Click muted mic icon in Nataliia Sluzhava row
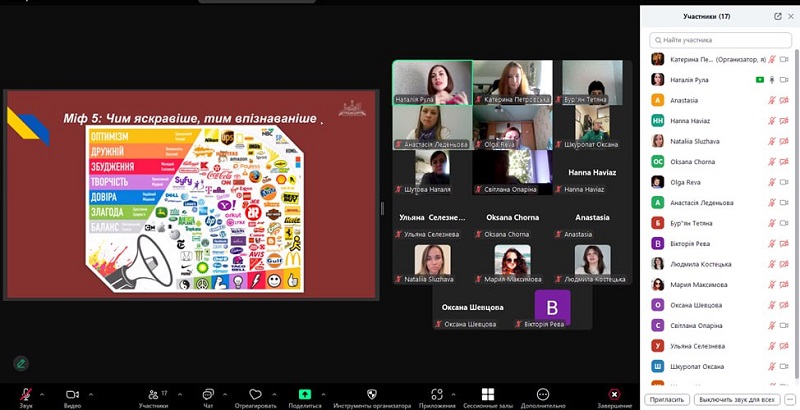The image size is (800, 410). click(772, 141)
